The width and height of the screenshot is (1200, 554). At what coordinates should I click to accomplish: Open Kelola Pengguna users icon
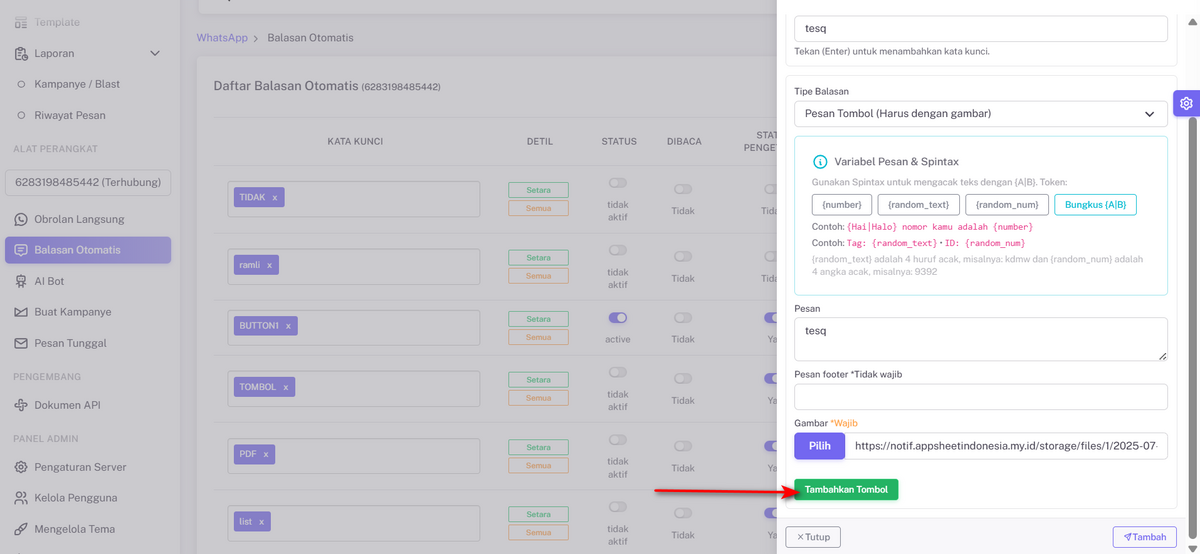21,498
